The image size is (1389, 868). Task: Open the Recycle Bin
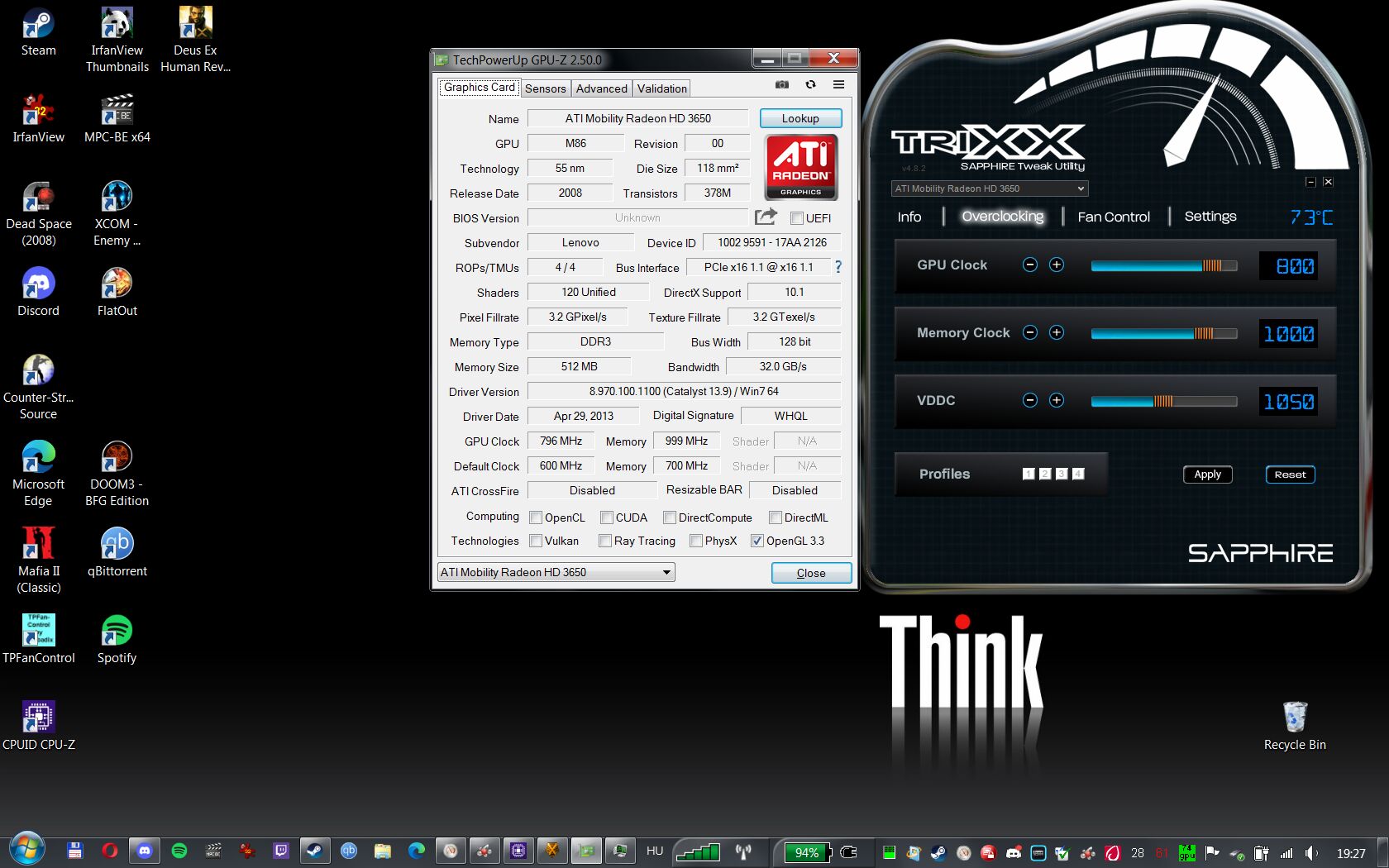(x=1295, y=727)
